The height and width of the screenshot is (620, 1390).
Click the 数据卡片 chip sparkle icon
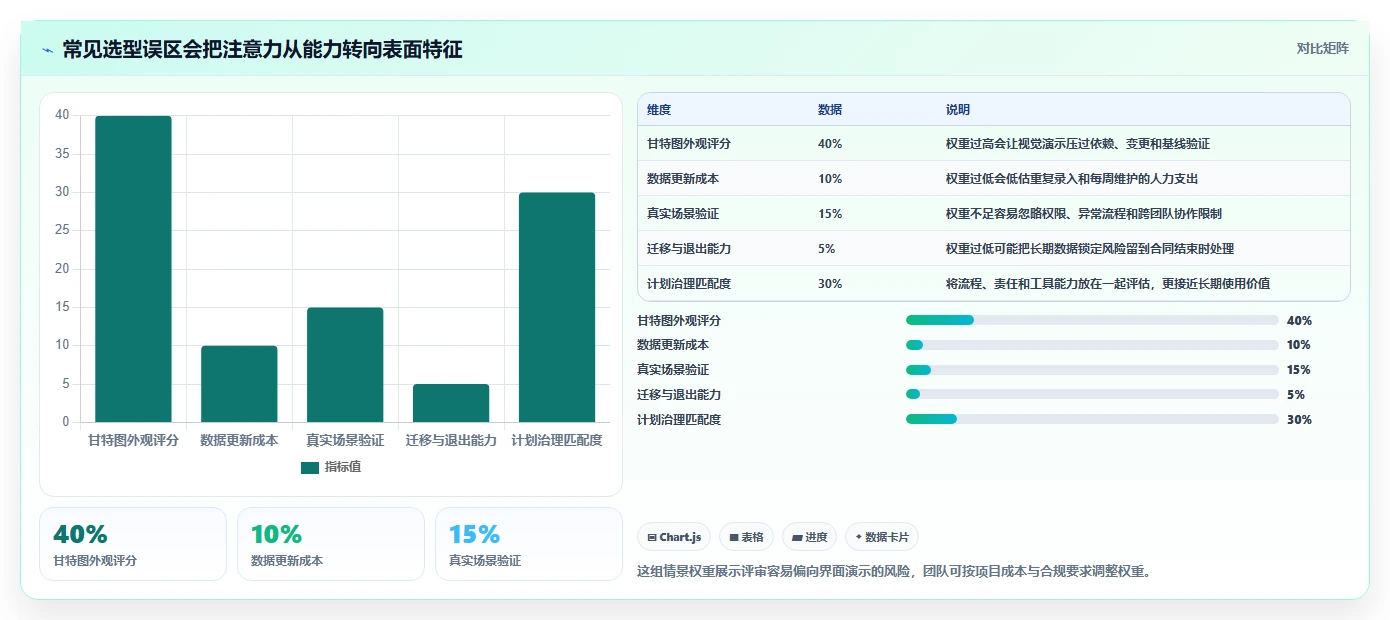click(858, 537)
